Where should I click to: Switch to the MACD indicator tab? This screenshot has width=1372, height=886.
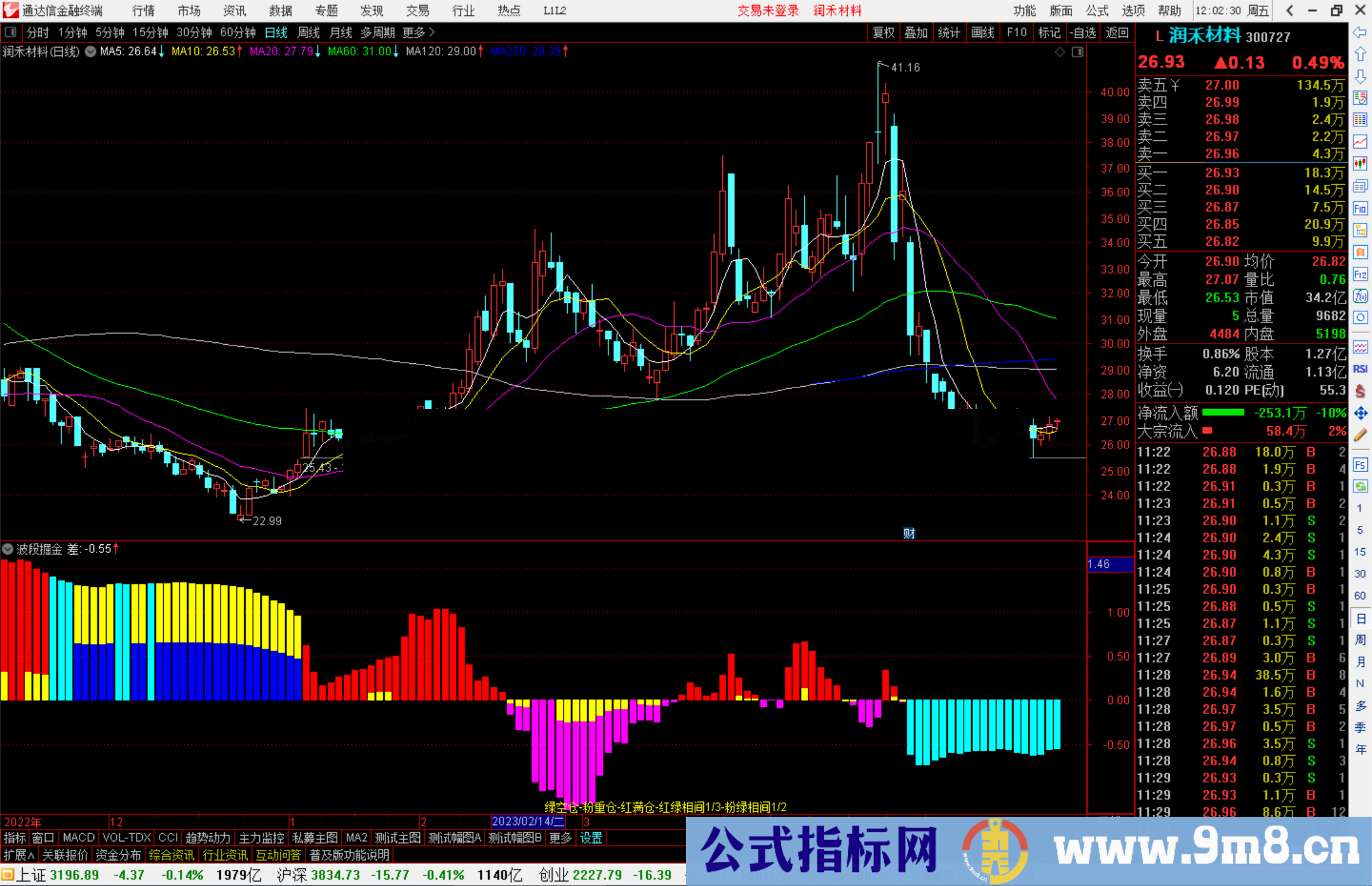click(77, 838)
